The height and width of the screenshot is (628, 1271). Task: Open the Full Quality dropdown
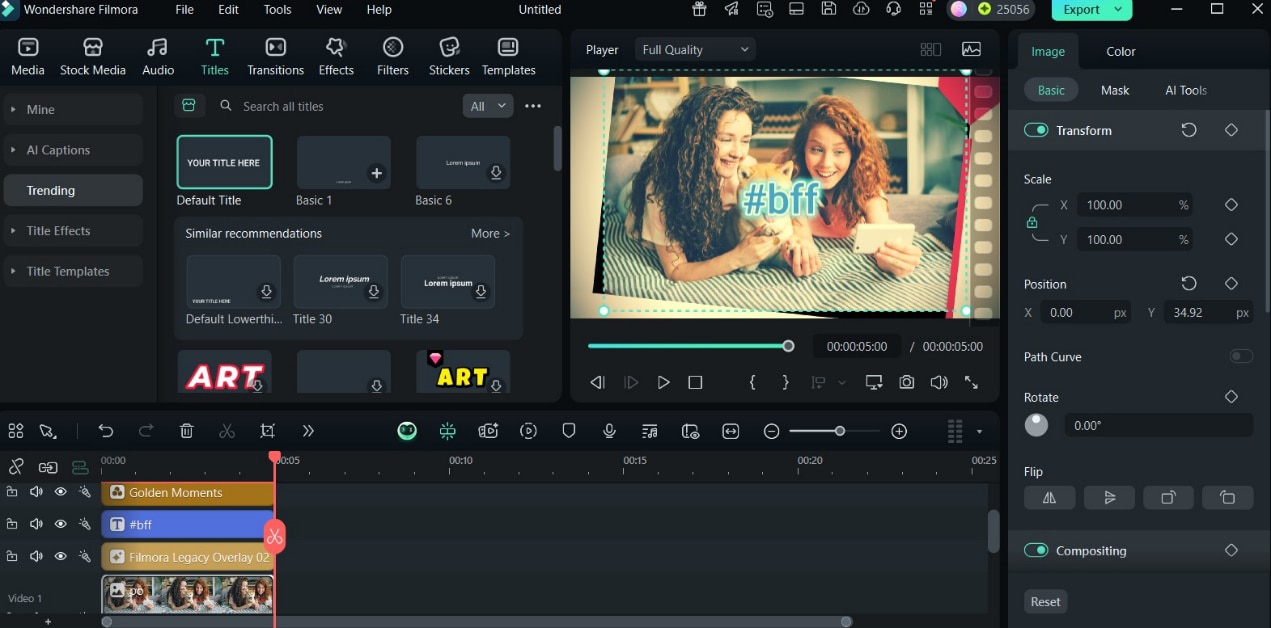(695, 50)
